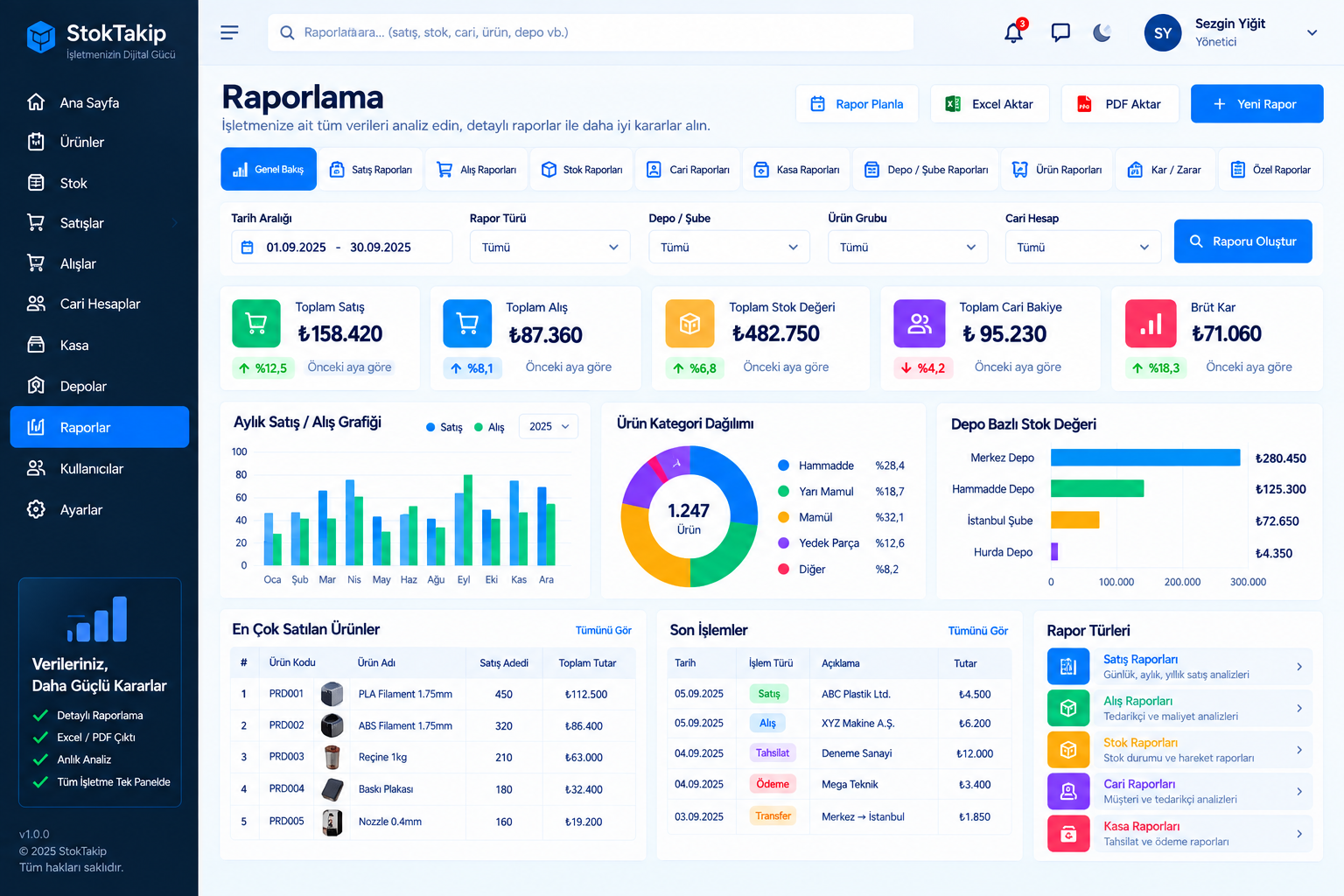This screenshot has height=896, width=1344.
Task: Open Cari Hesaplar in sidebar
Action: 100,304
